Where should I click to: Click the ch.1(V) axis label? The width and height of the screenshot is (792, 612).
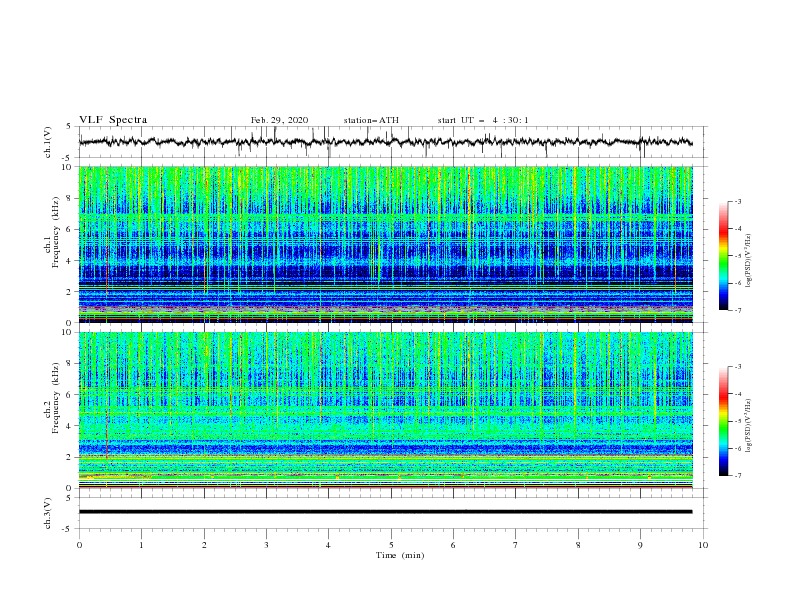48,142
